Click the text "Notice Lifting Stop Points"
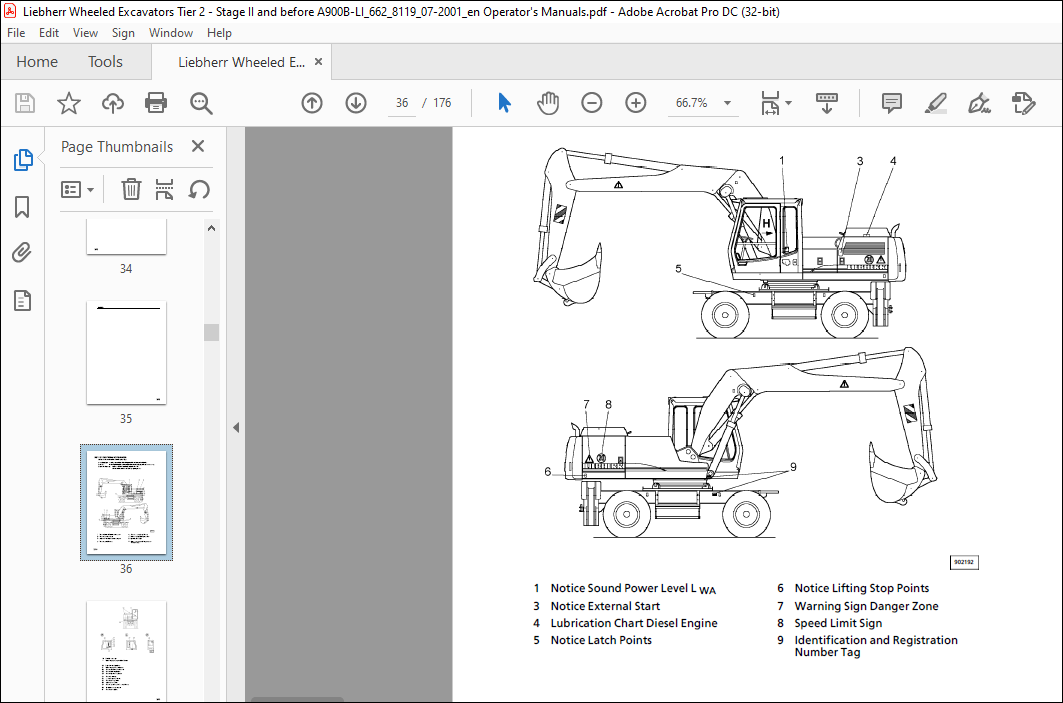Image resolution: width=1063 pixels, height=703 pixels. [x=862, y=588]
